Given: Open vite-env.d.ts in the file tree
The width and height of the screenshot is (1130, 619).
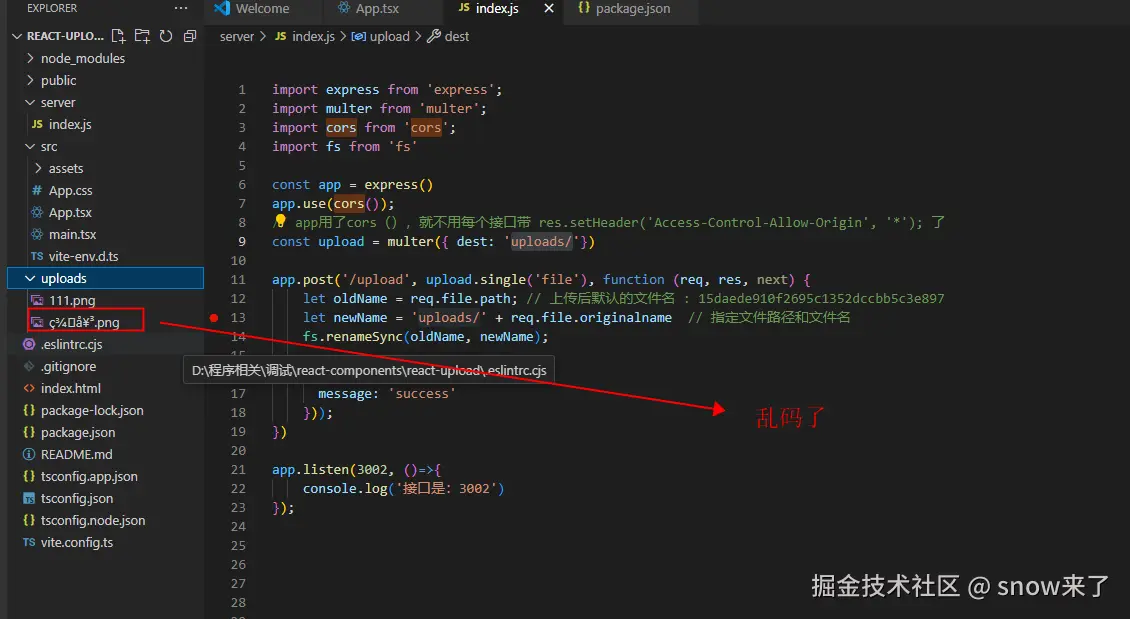Looking at the screenshot, I should [x=83, y=256].
